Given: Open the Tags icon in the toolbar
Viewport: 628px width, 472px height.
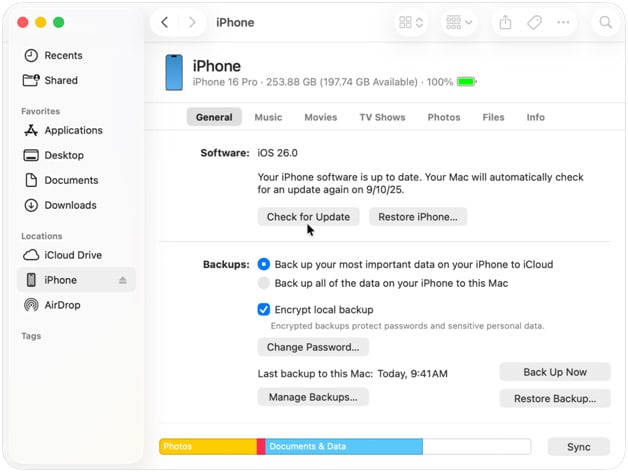Looking at the screenshot, I should click(534, 22).
